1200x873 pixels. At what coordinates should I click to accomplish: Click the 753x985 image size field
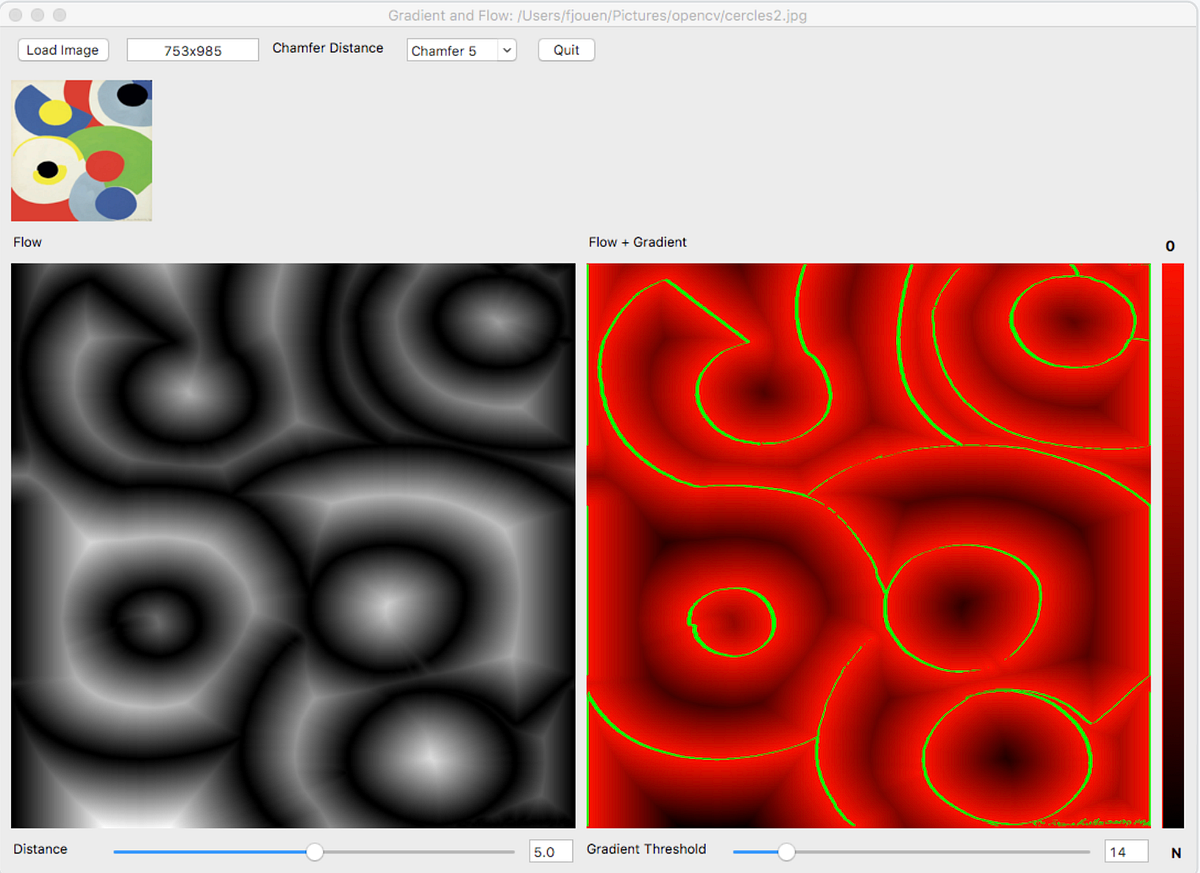(193, 50)
